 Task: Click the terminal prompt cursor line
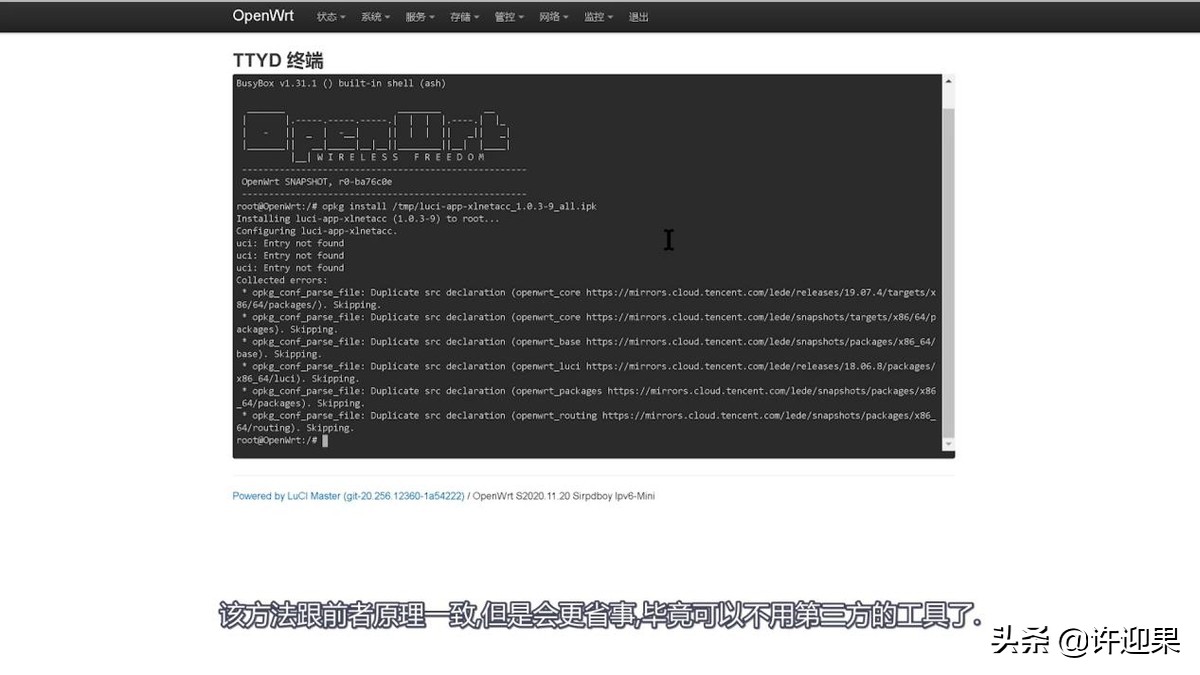[282, 440]
